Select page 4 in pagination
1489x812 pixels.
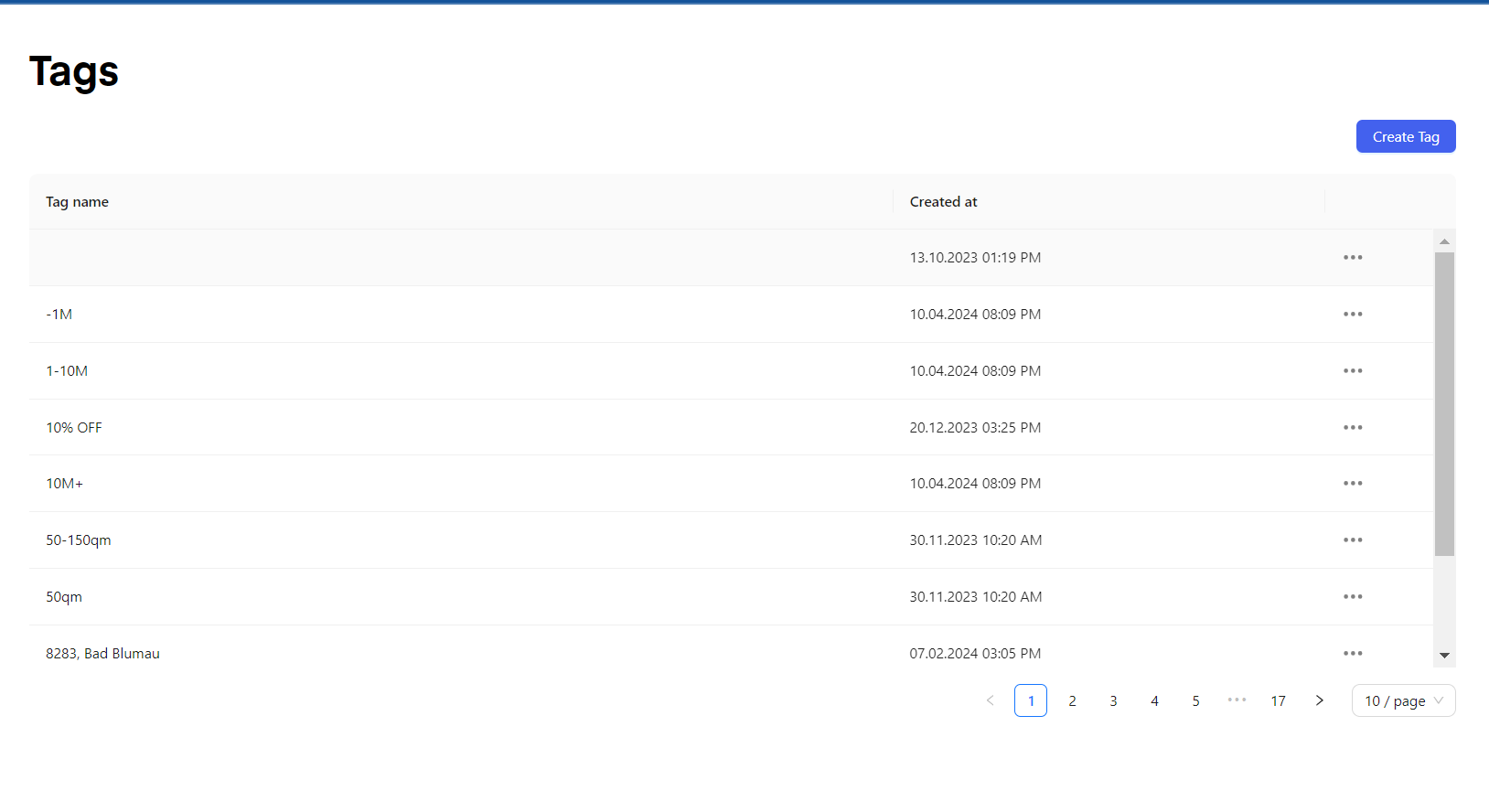point(1154,700)
